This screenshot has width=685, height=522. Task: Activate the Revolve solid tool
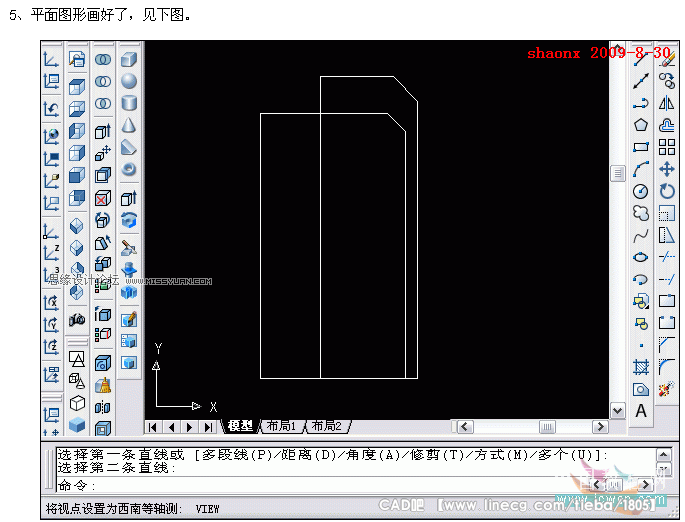pyautogui.click(x=128, y=221)
